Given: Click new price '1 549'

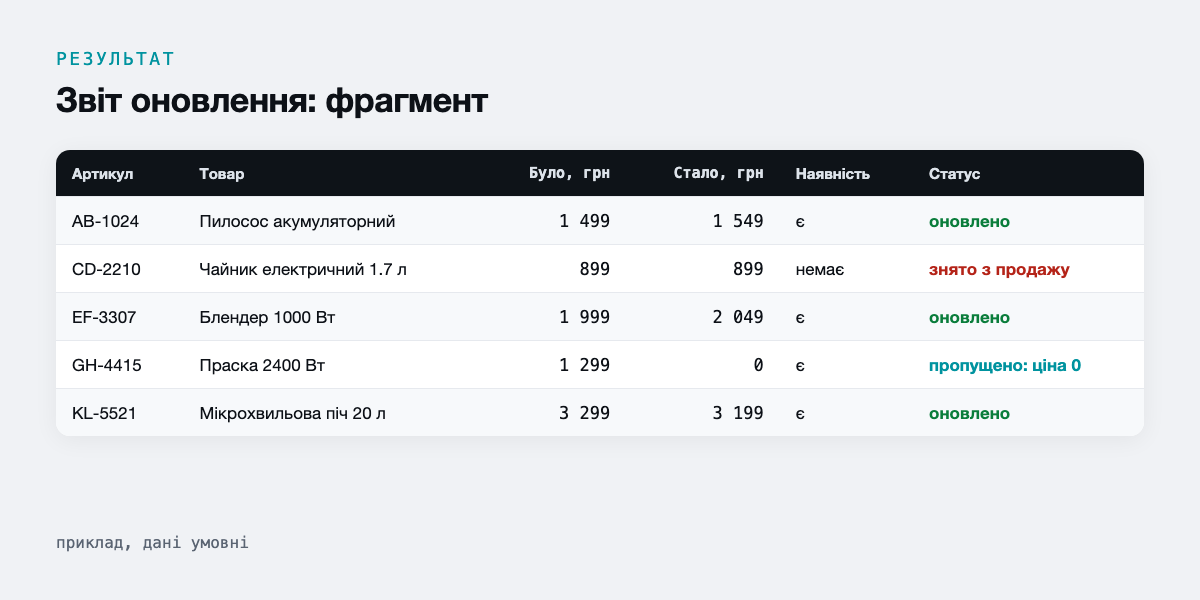Looking at the screenshot, I should click(x=738, y=221).
